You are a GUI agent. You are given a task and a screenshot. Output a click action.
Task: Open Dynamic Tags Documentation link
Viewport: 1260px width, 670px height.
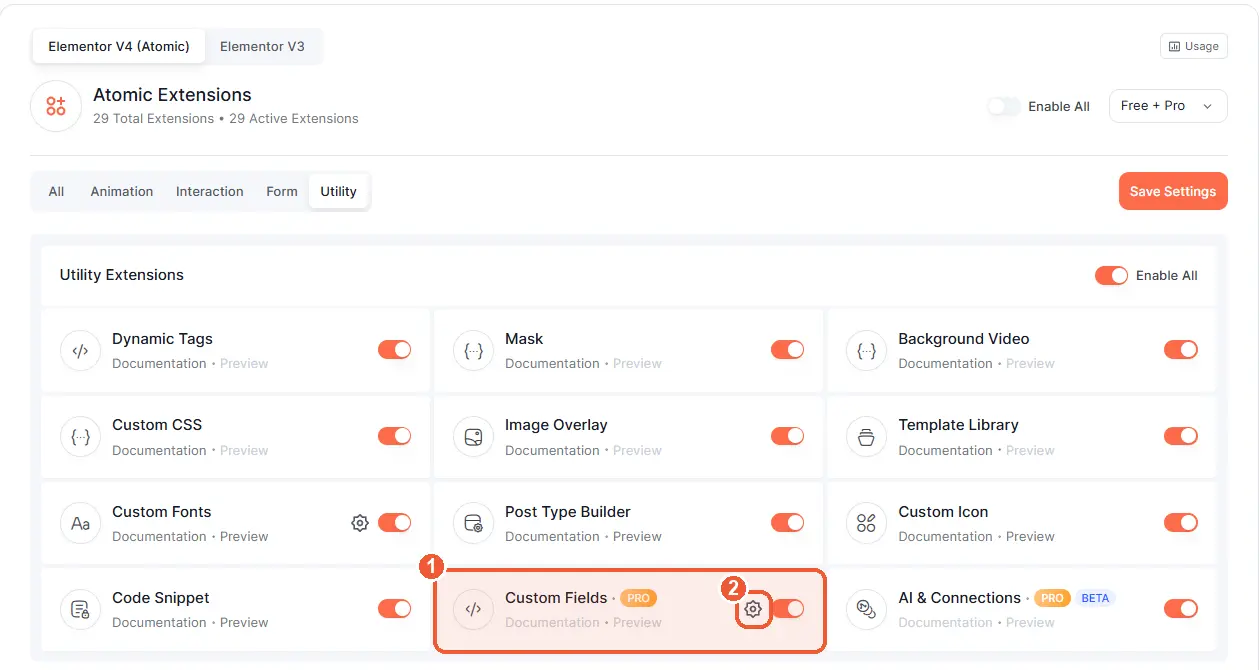coord(159,363)
